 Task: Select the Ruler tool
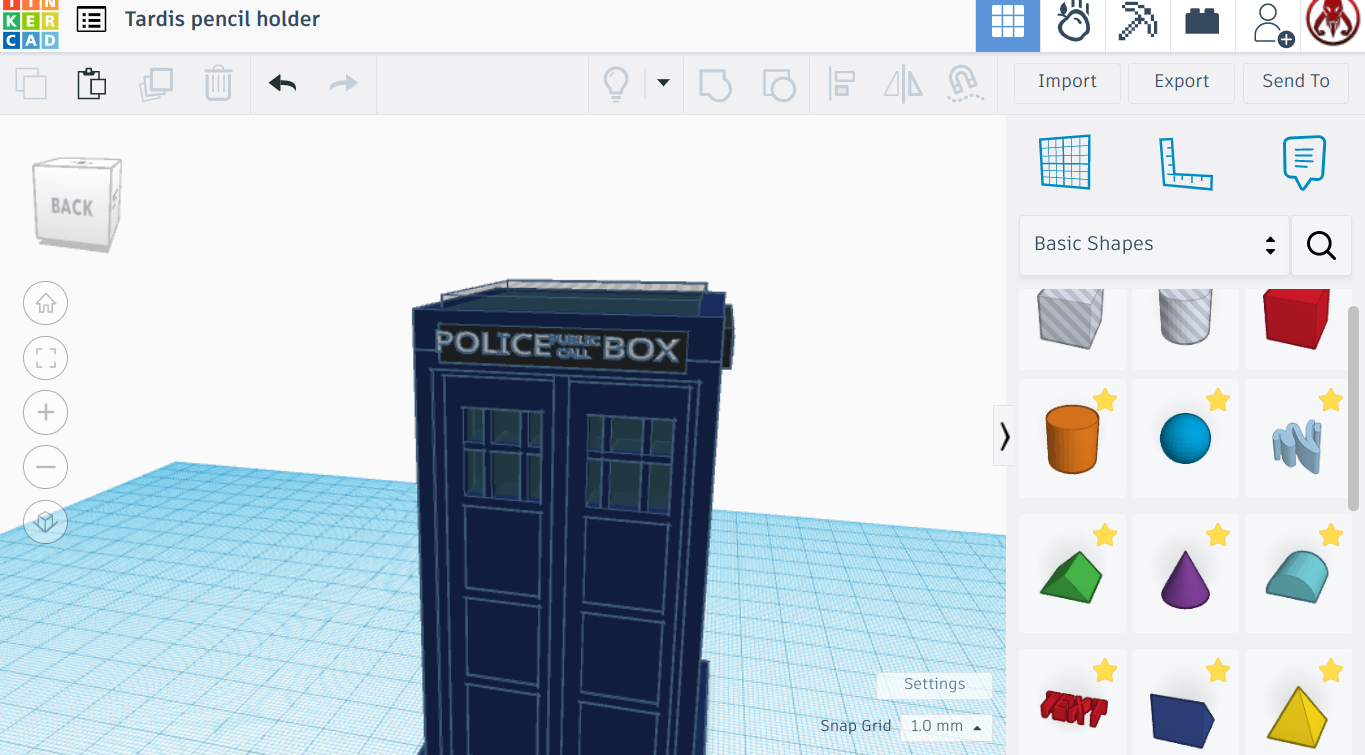1185,163
